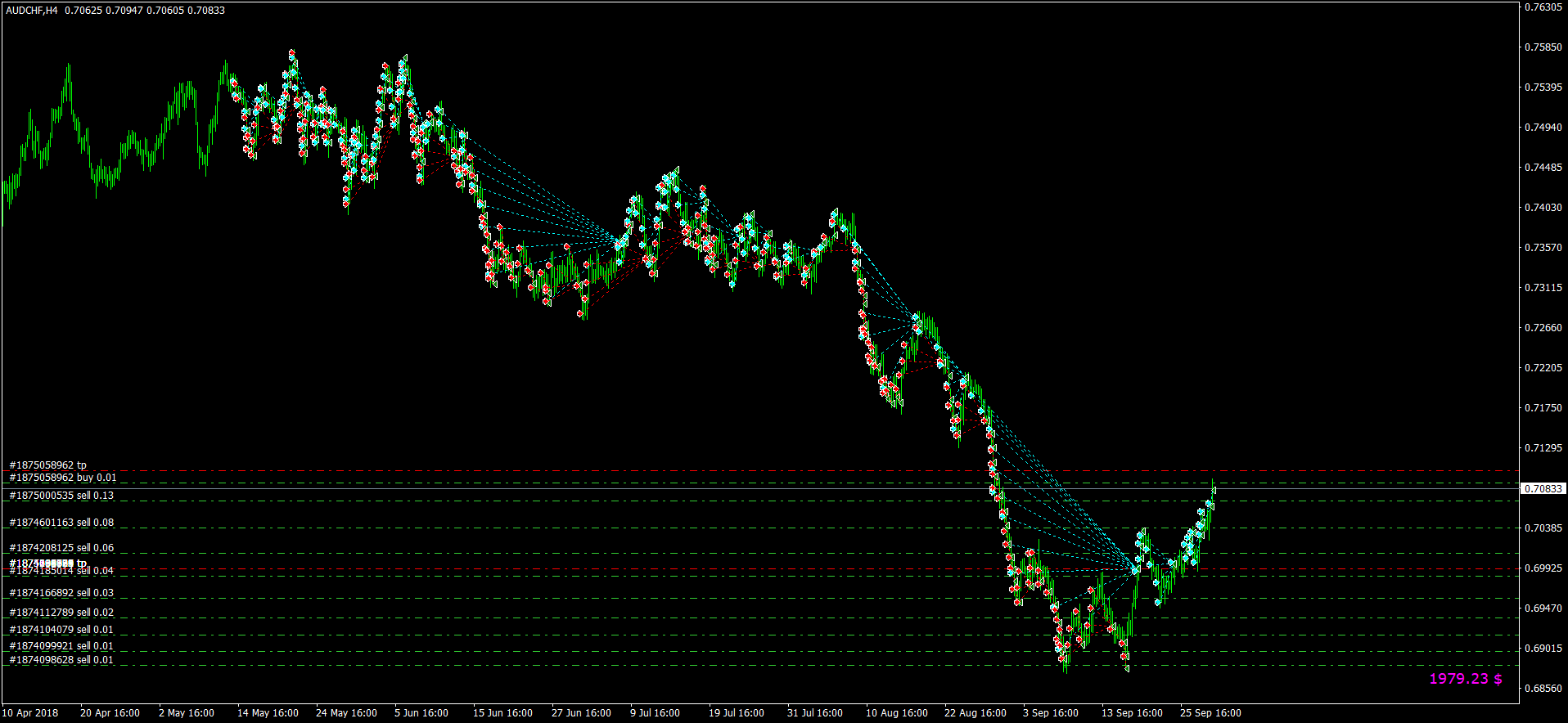
Task: Click time axis label 20 Apr 16:00
Action: [110, 713]
